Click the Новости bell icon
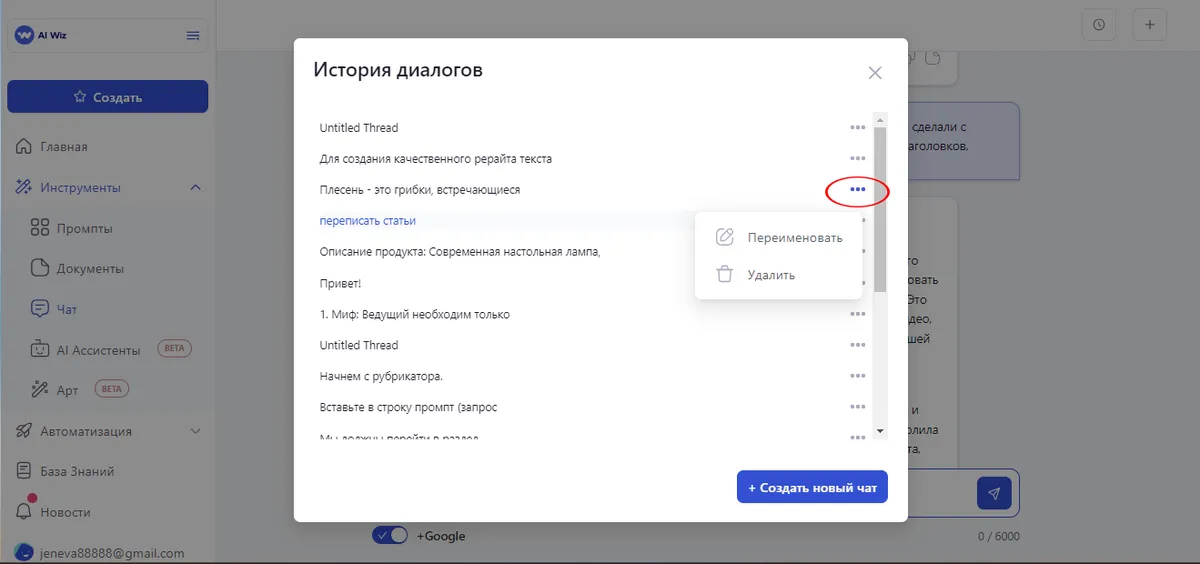Screen dimensions: 1200x564 [x=24, y=511]
